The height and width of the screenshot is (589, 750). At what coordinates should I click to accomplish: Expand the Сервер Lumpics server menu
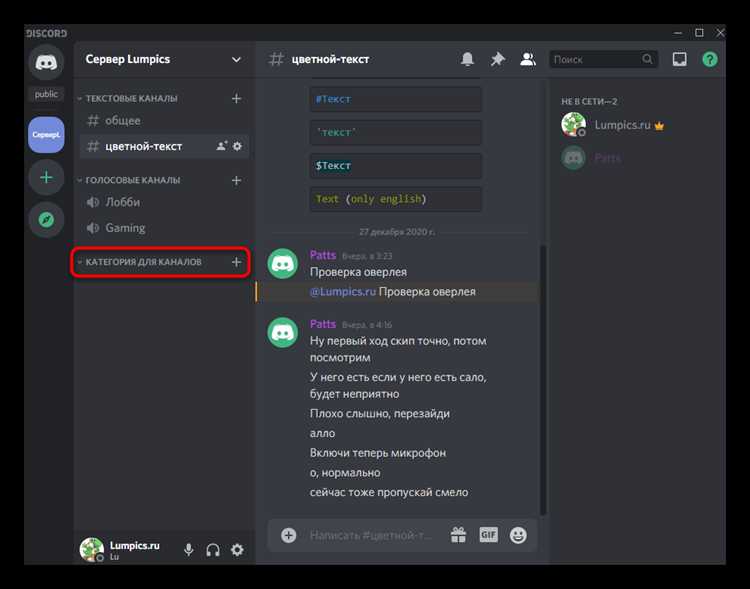click(236, 60)
